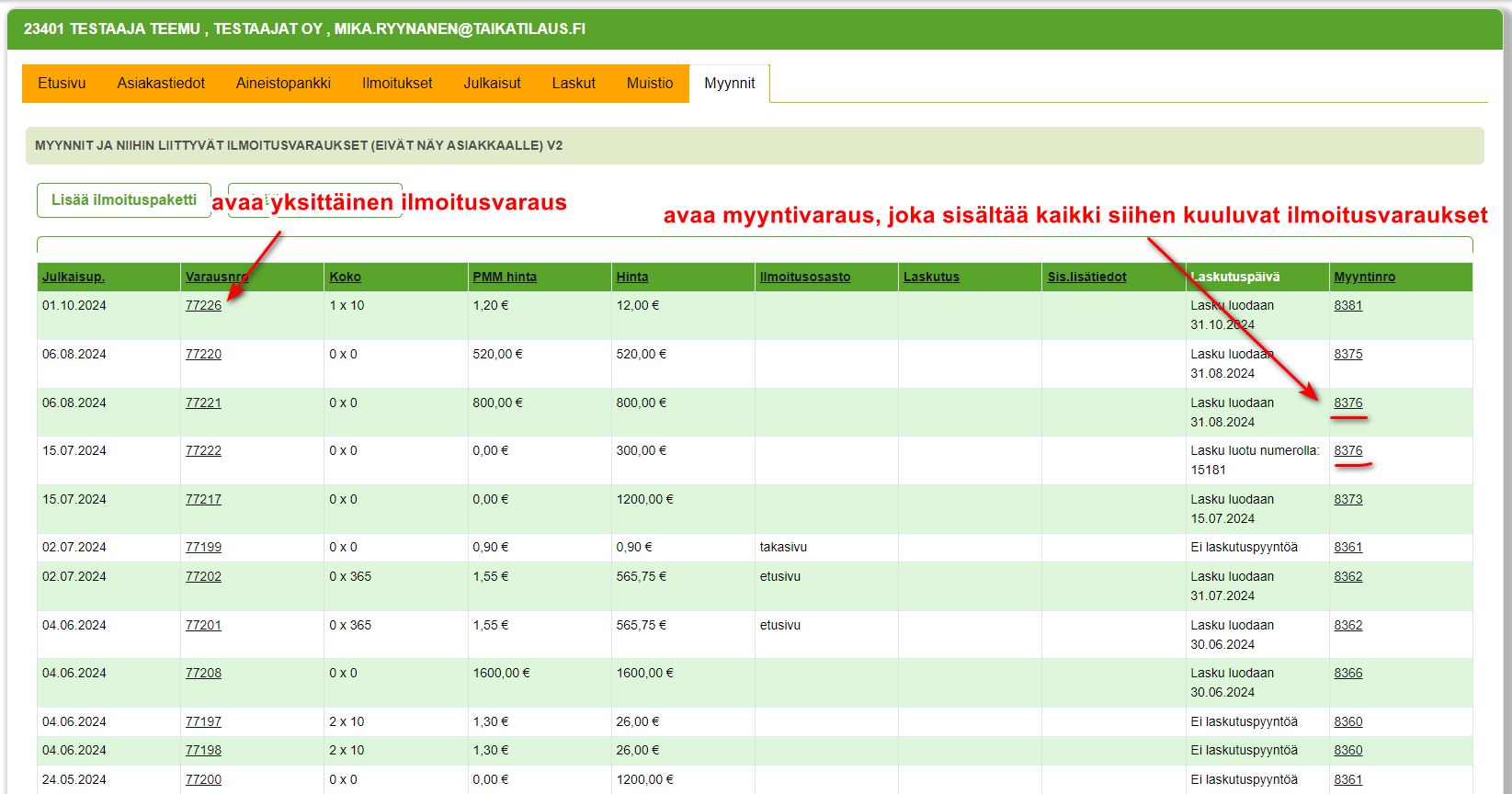The height and width of the screenshot is (794, 1512).
Task: Open reservation number 77221
Action: 203,403
